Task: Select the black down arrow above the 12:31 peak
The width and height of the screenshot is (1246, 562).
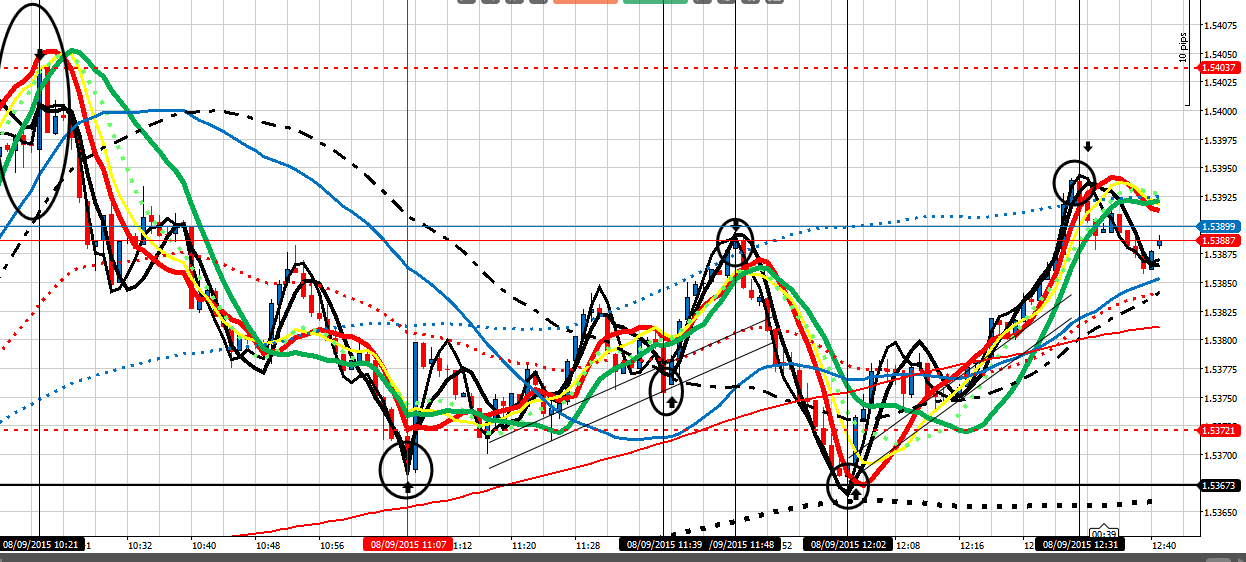Action: click(1088, 146)
